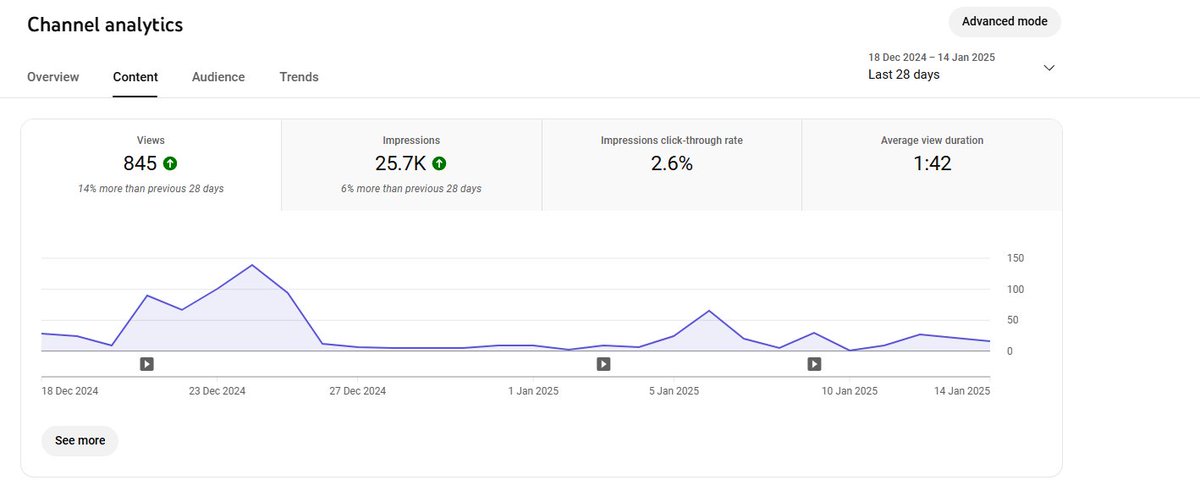Select the Average view duration card
This screenshot has height=486, width=1200.
click(932, 165)
